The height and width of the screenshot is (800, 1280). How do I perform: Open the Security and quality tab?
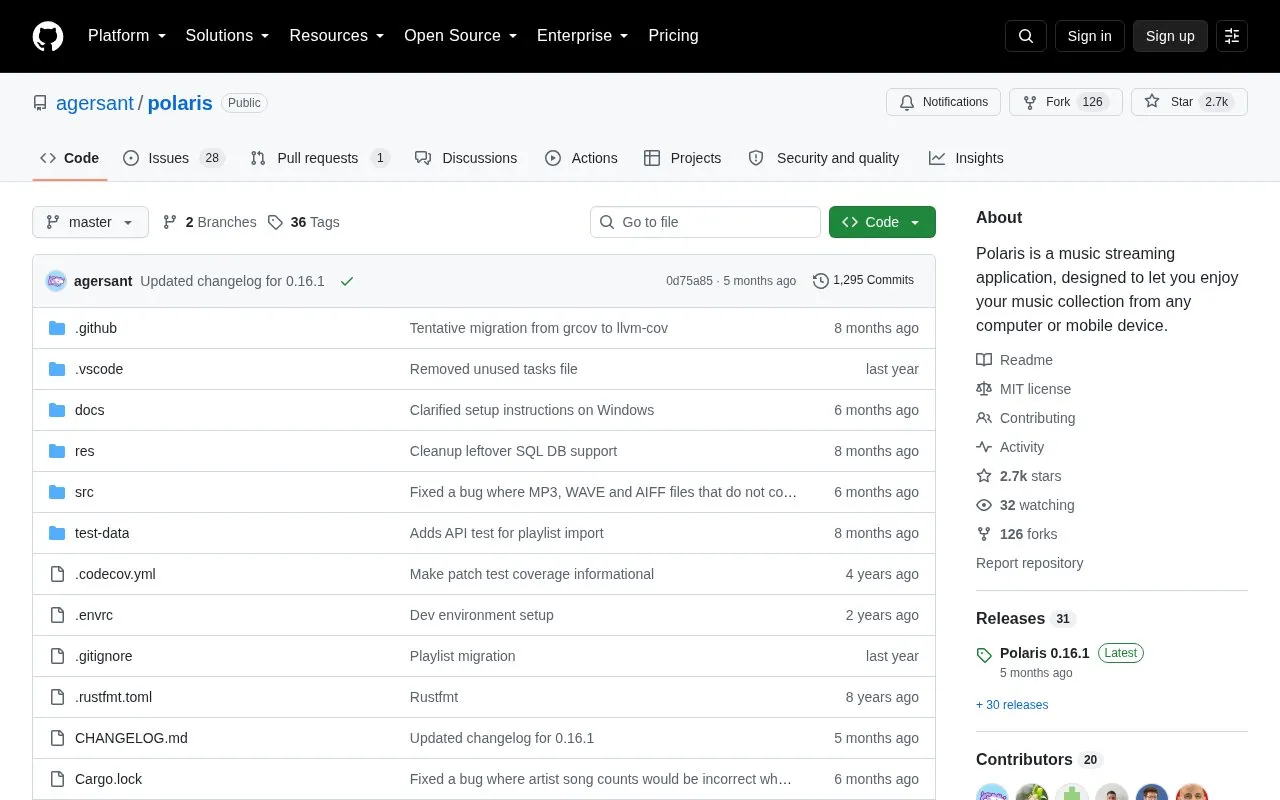point(824,158)
